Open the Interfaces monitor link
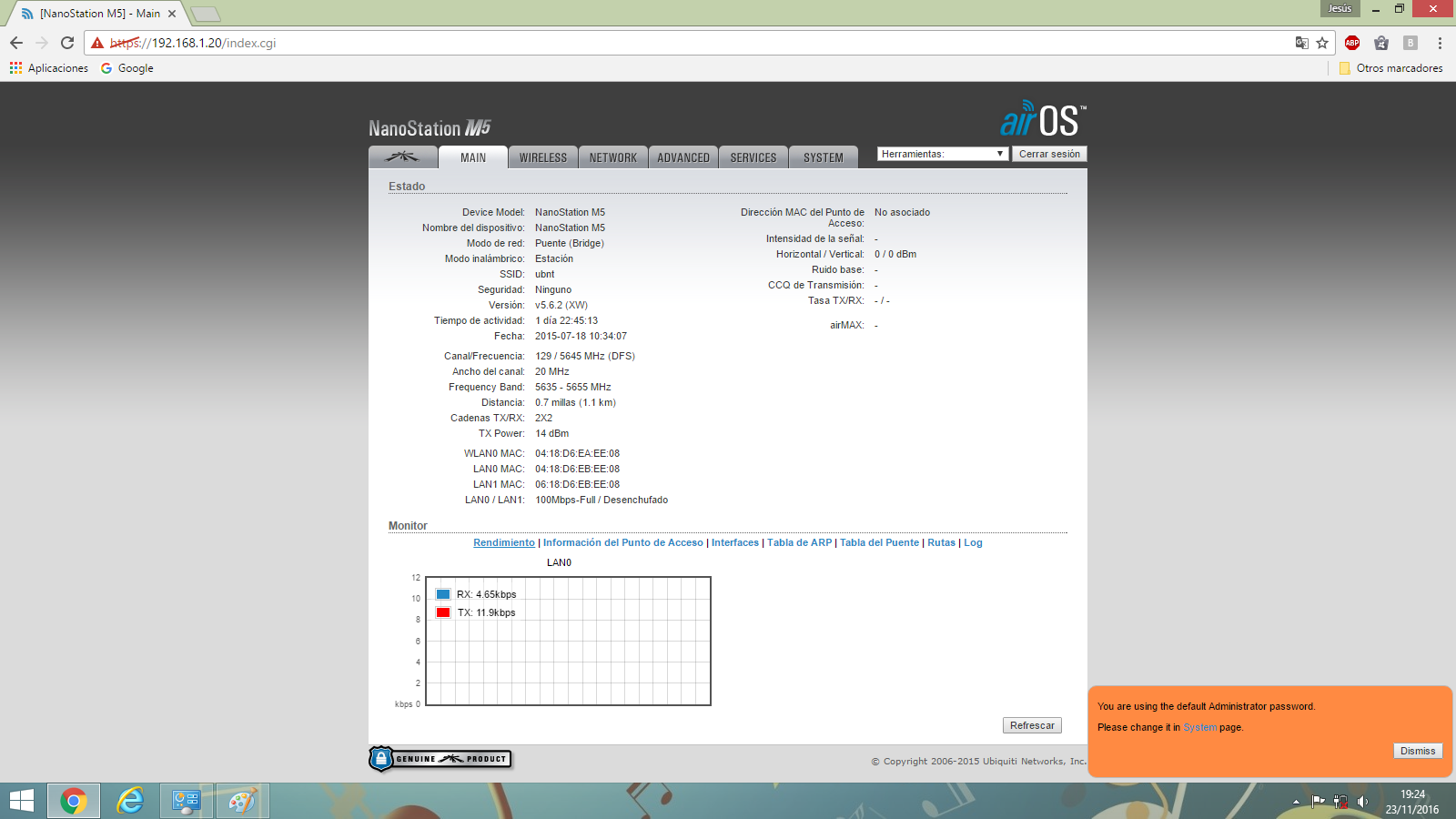Viewport: 1456px width, 819px height. [735, 542]
